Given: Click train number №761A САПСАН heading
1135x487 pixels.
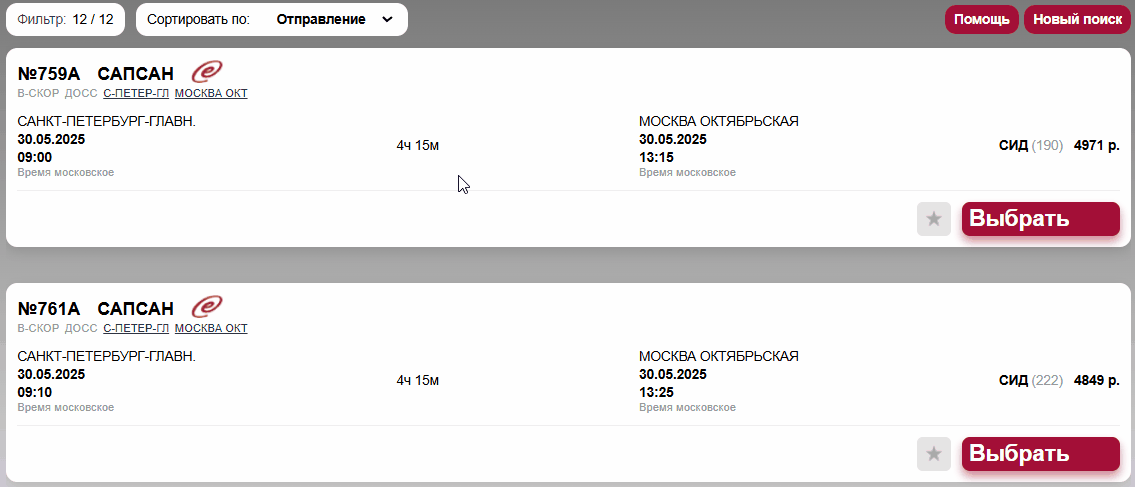Looking at the screenshot, I should pyautogui.click(x=96, y=308).
